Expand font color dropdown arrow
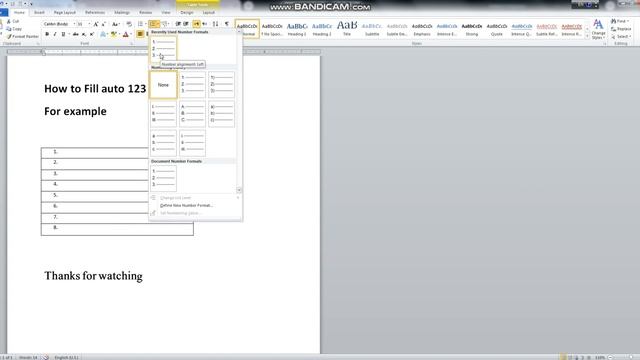The width and height of the screenshot is (640, 360). click(x=131, y=34)
